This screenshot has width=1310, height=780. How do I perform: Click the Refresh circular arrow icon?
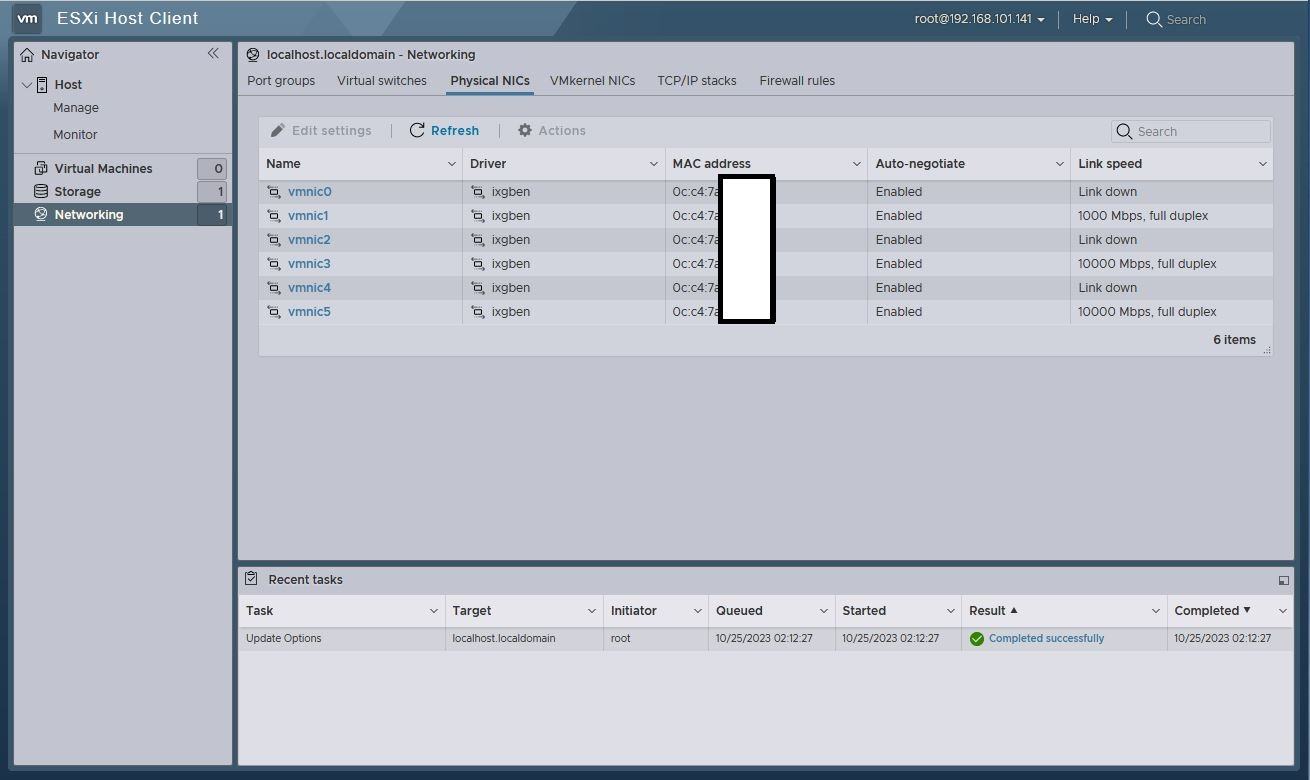pos(417,130)
